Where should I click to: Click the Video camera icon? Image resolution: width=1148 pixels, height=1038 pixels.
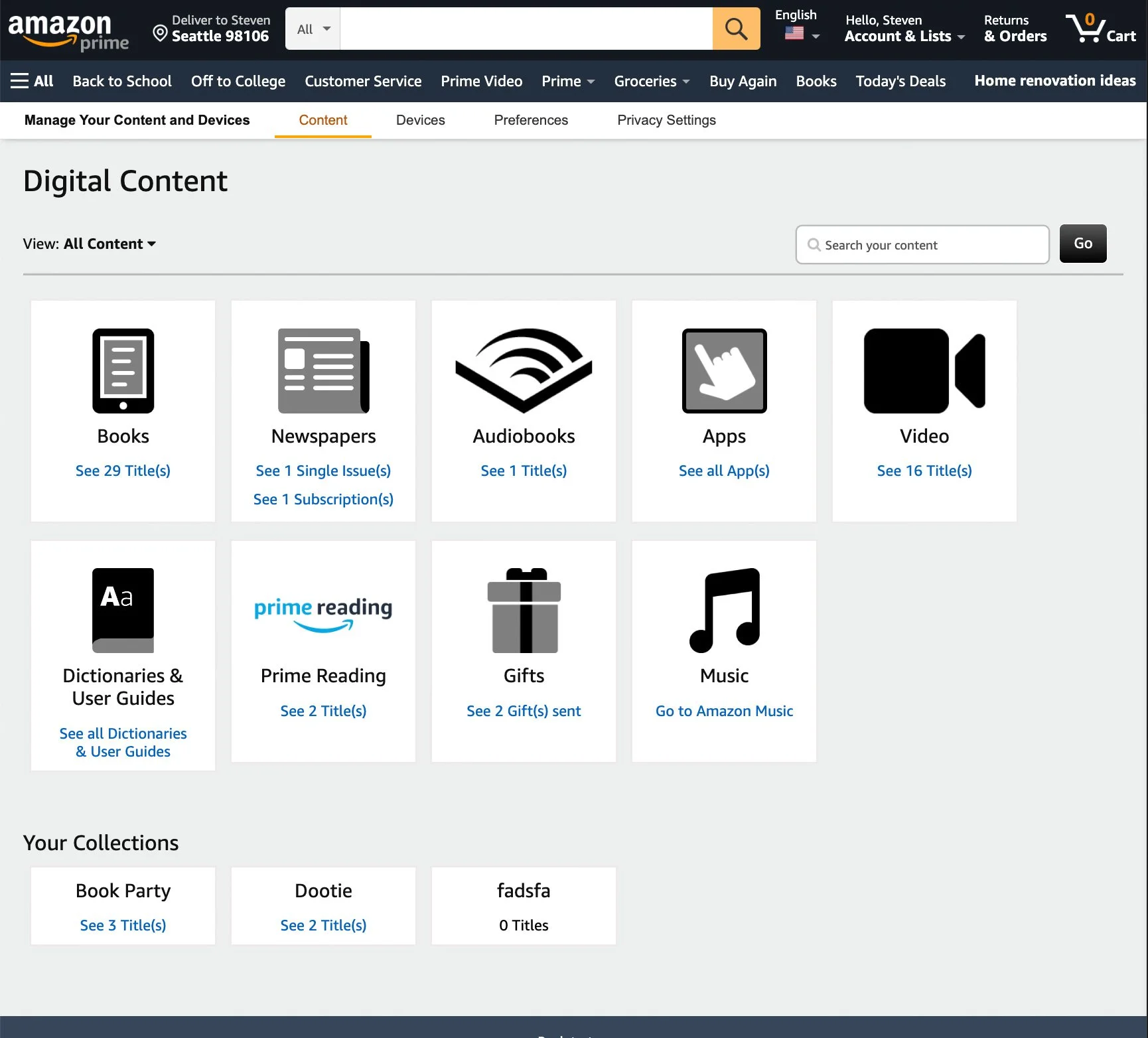pyautogui.click(x=924, y=371)
